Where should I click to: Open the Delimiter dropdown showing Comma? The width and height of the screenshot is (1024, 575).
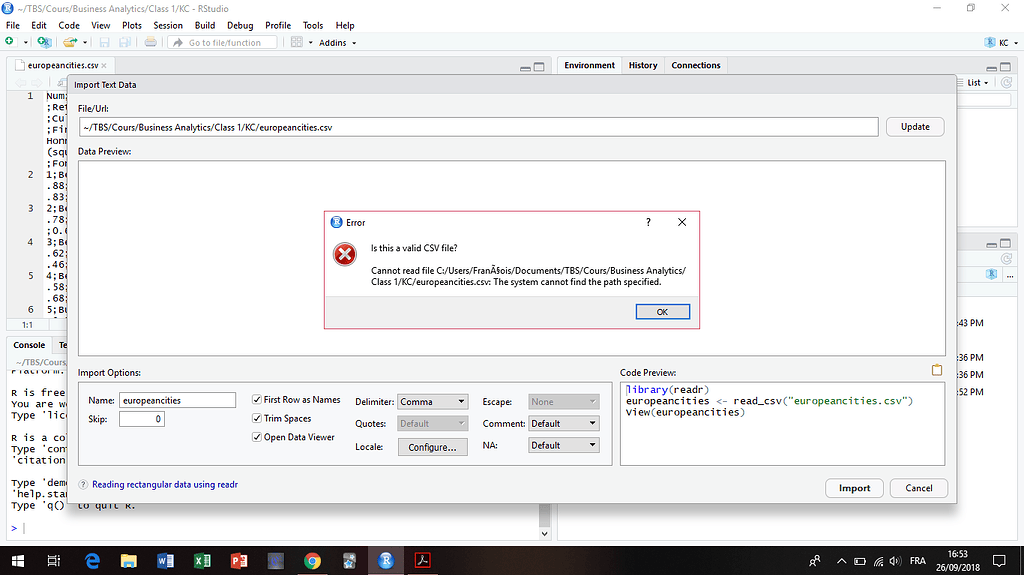click(432, 402)
